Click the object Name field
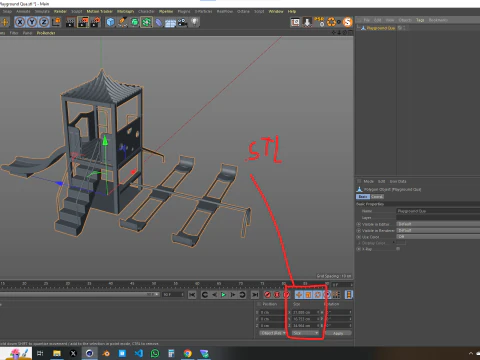The width and height of the screenshot is (480, 360). point(438,211)
